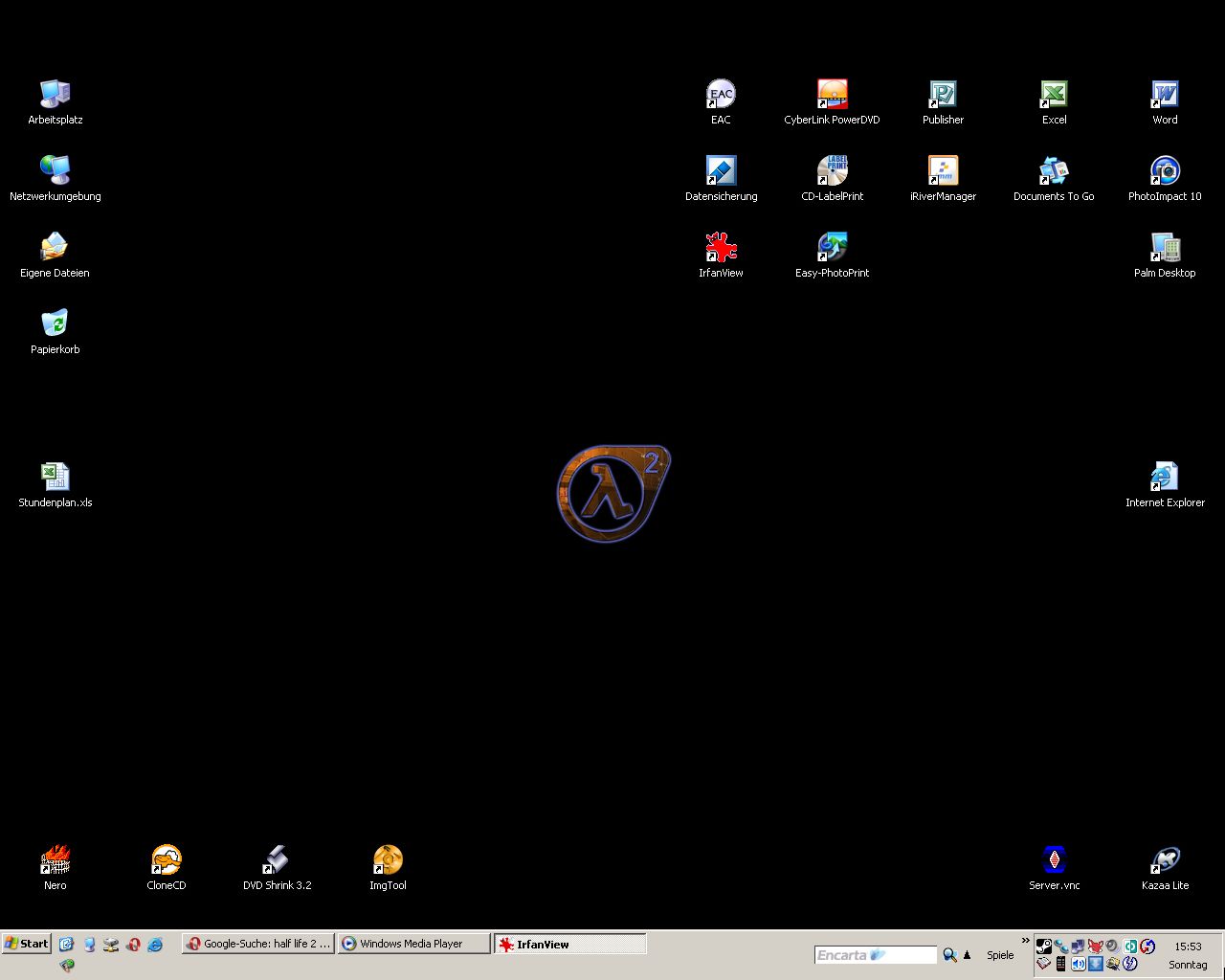Launch the Nero burning application icon
This screenshot has height=980, width=1225.
(x=55, y=860)
